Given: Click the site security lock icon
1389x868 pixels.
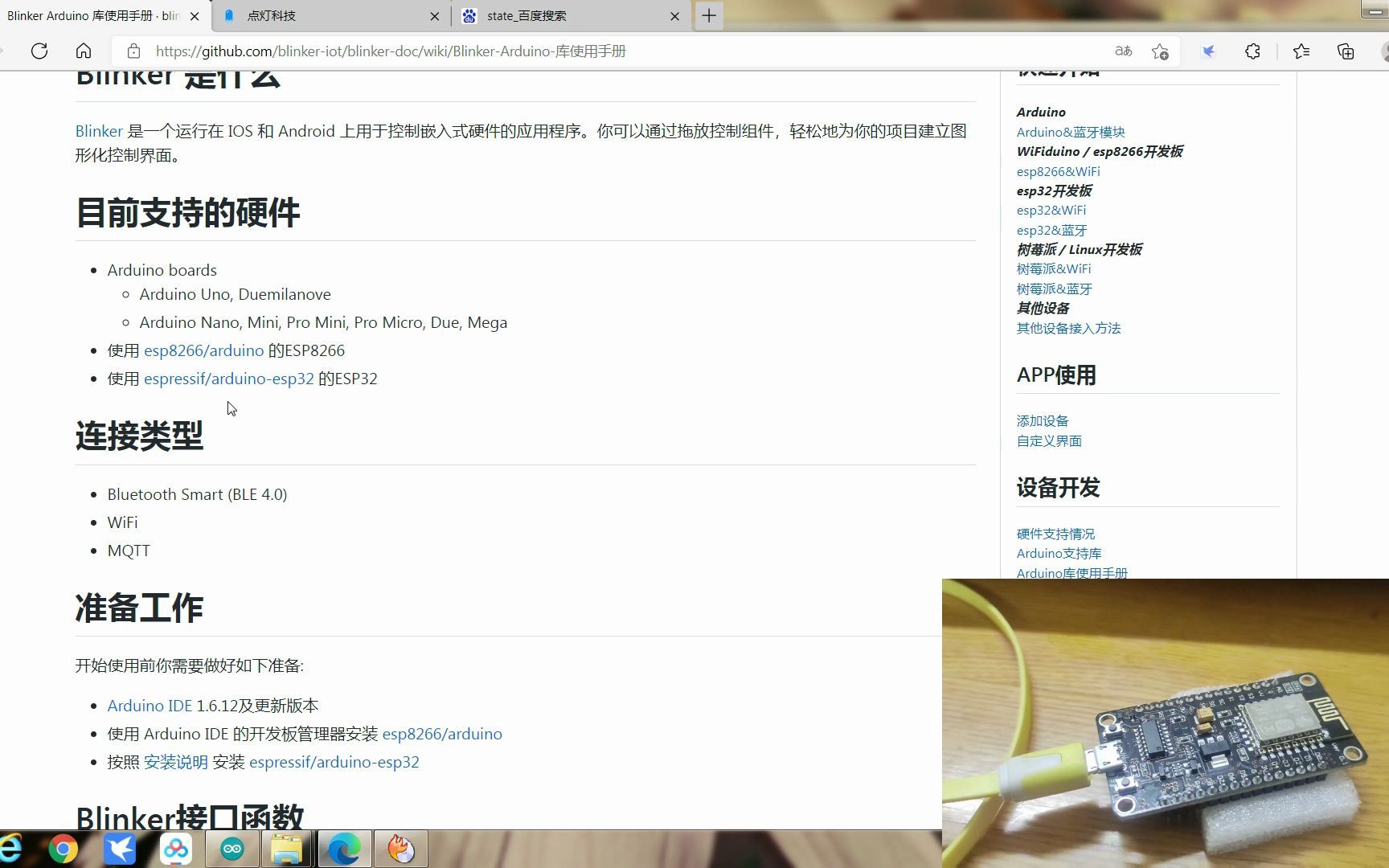Looking at the screenshot, I should (133, 51).
